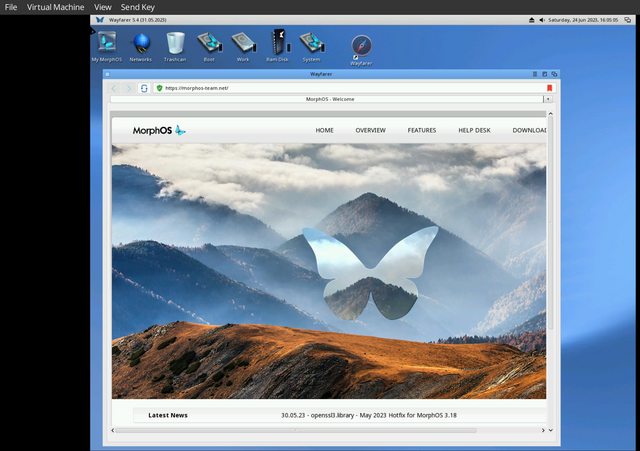Open the My MorphOS desktop icon

click(107, 47)
